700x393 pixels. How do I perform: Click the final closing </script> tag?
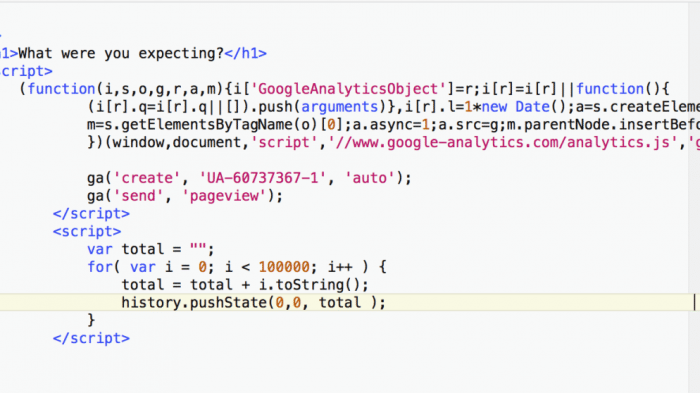[x=91, y=338]
